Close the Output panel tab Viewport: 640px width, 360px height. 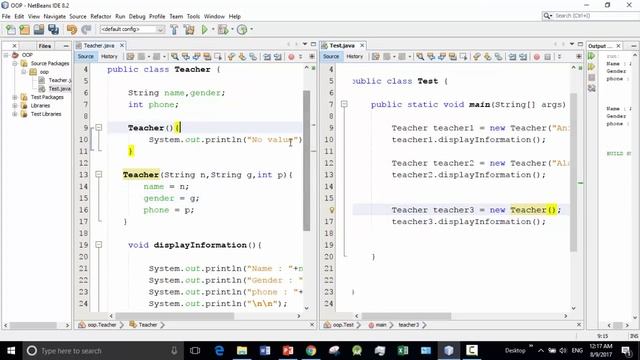tap(618, 46)
